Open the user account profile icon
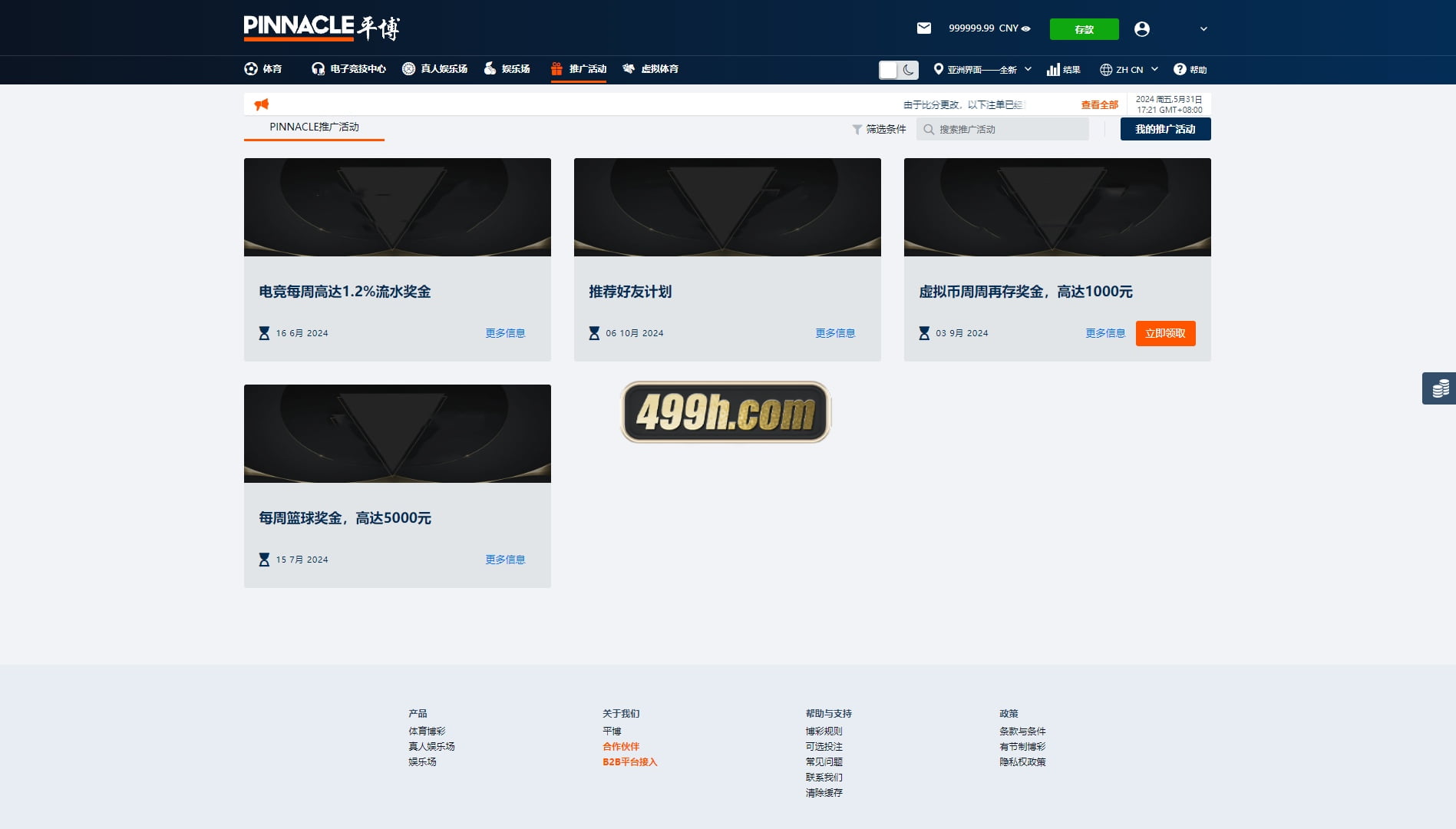Screen dimensions: 1456x829 (x=1142, y=29)
